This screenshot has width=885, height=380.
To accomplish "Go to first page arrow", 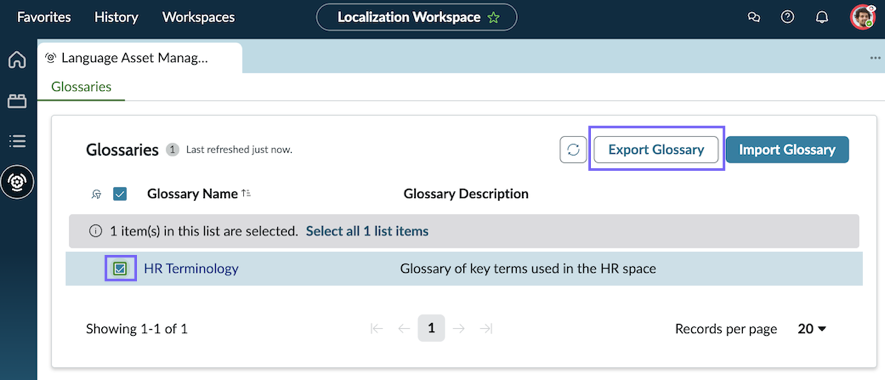I will [x=376, y=329].
